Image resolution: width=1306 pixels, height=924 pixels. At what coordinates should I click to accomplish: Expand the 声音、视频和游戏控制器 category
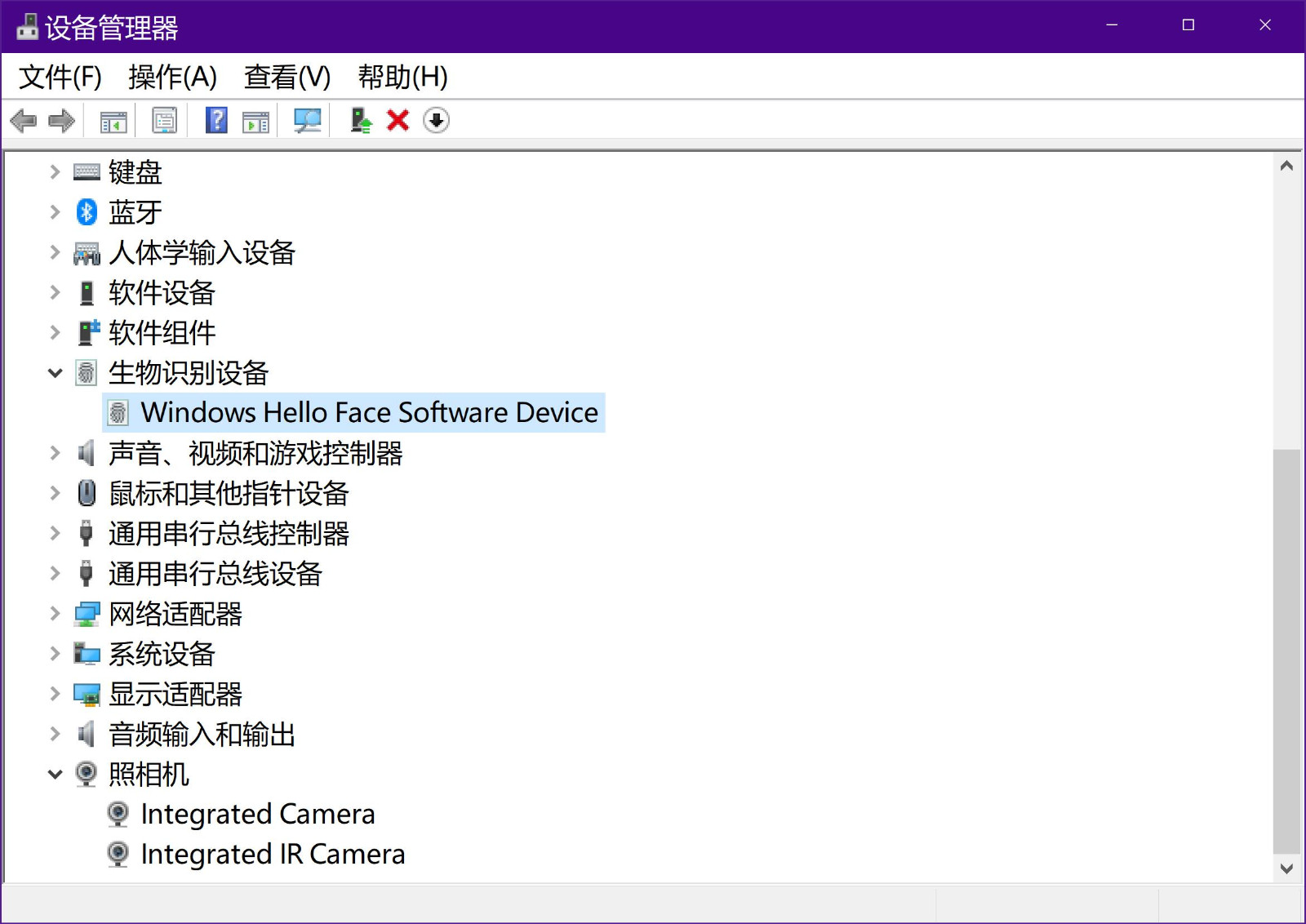[x=55, y=453]
